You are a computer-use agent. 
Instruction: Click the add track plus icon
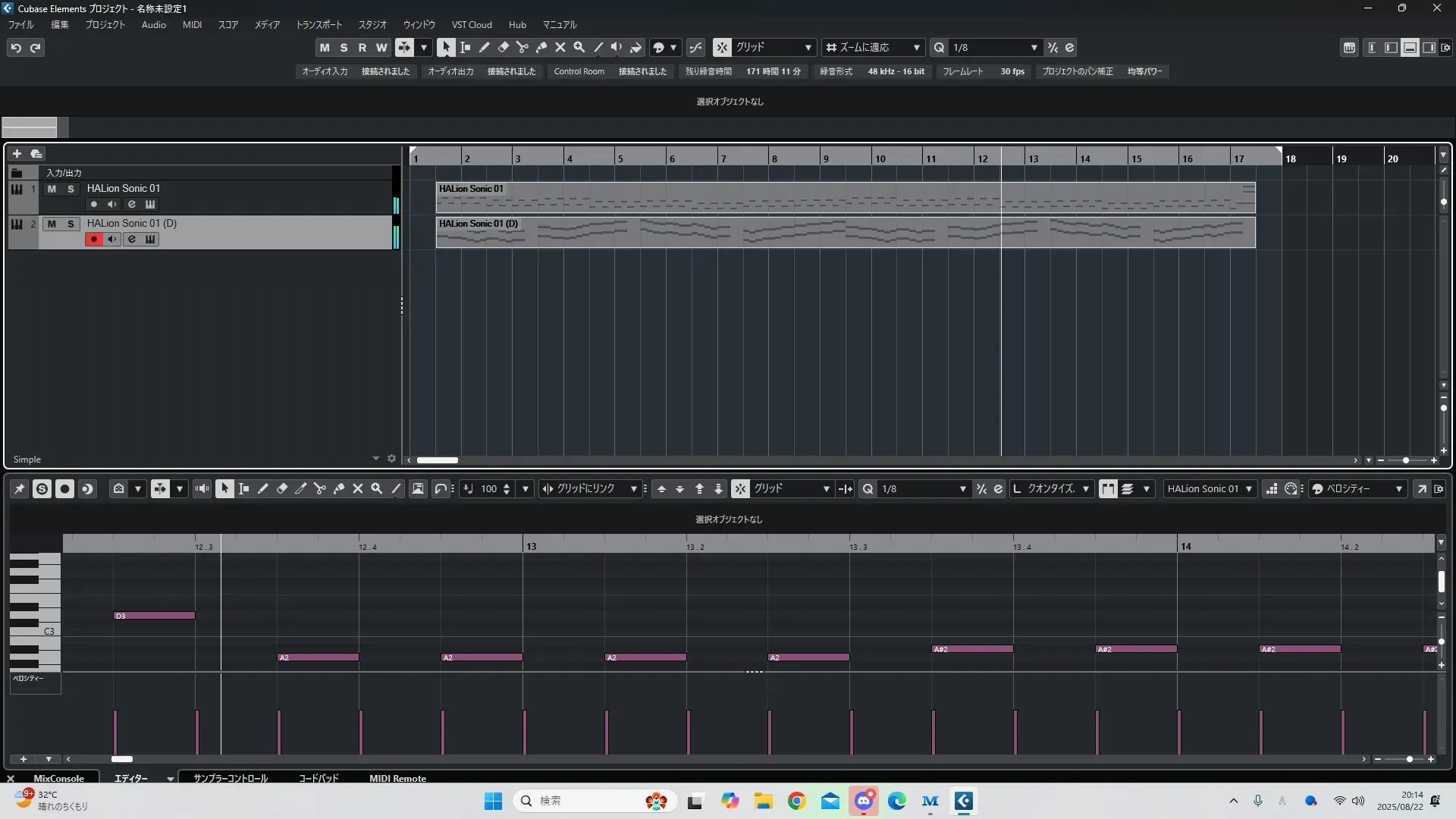click(17, 154)
